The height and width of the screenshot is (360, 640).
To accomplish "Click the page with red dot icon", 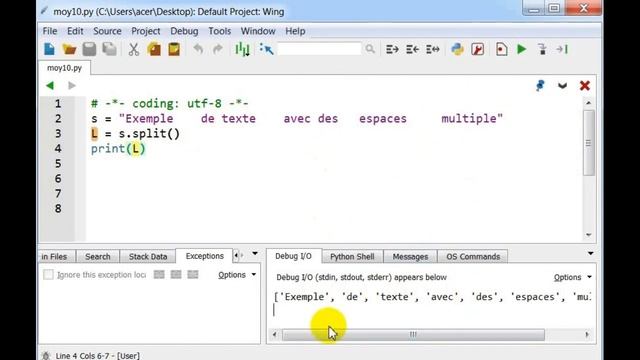I will tap(502, 49).
